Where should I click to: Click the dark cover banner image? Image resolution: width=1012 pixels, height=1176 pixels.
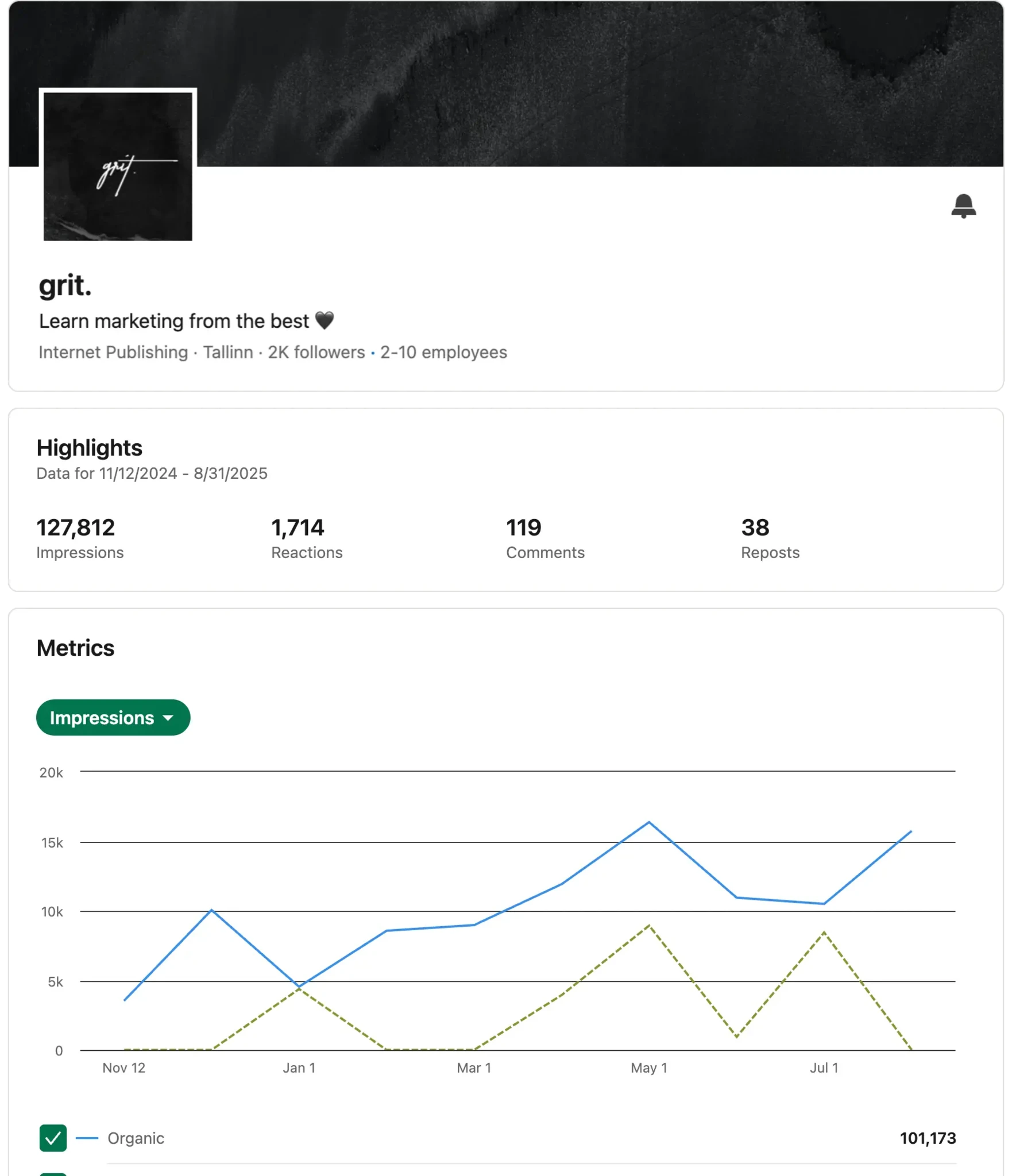574,80
